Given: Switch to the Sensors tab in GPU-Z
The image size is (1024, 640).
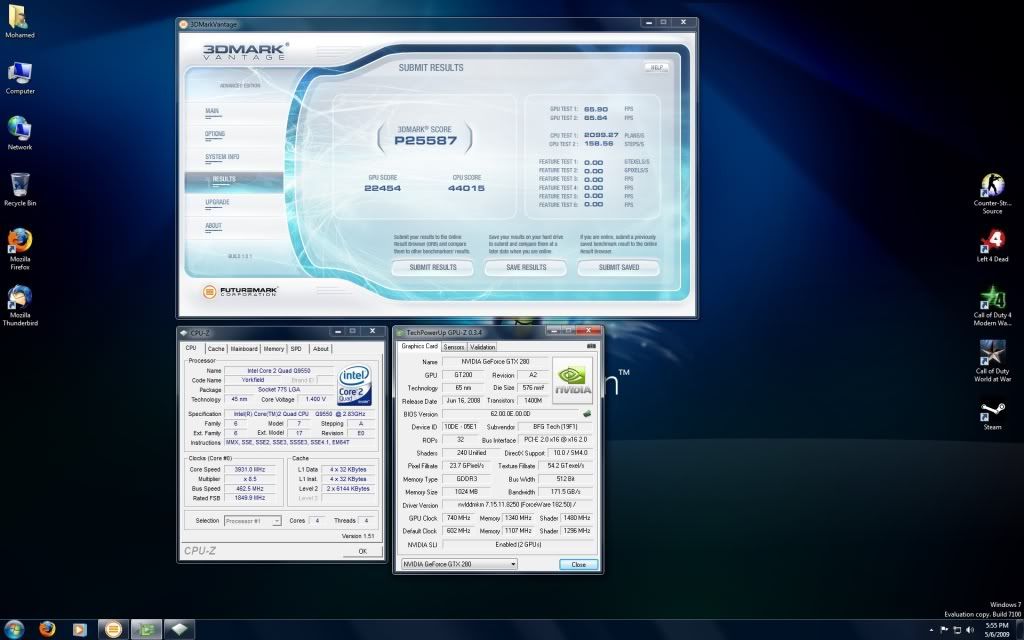Looking at the screenshot, I should point(454,347).
